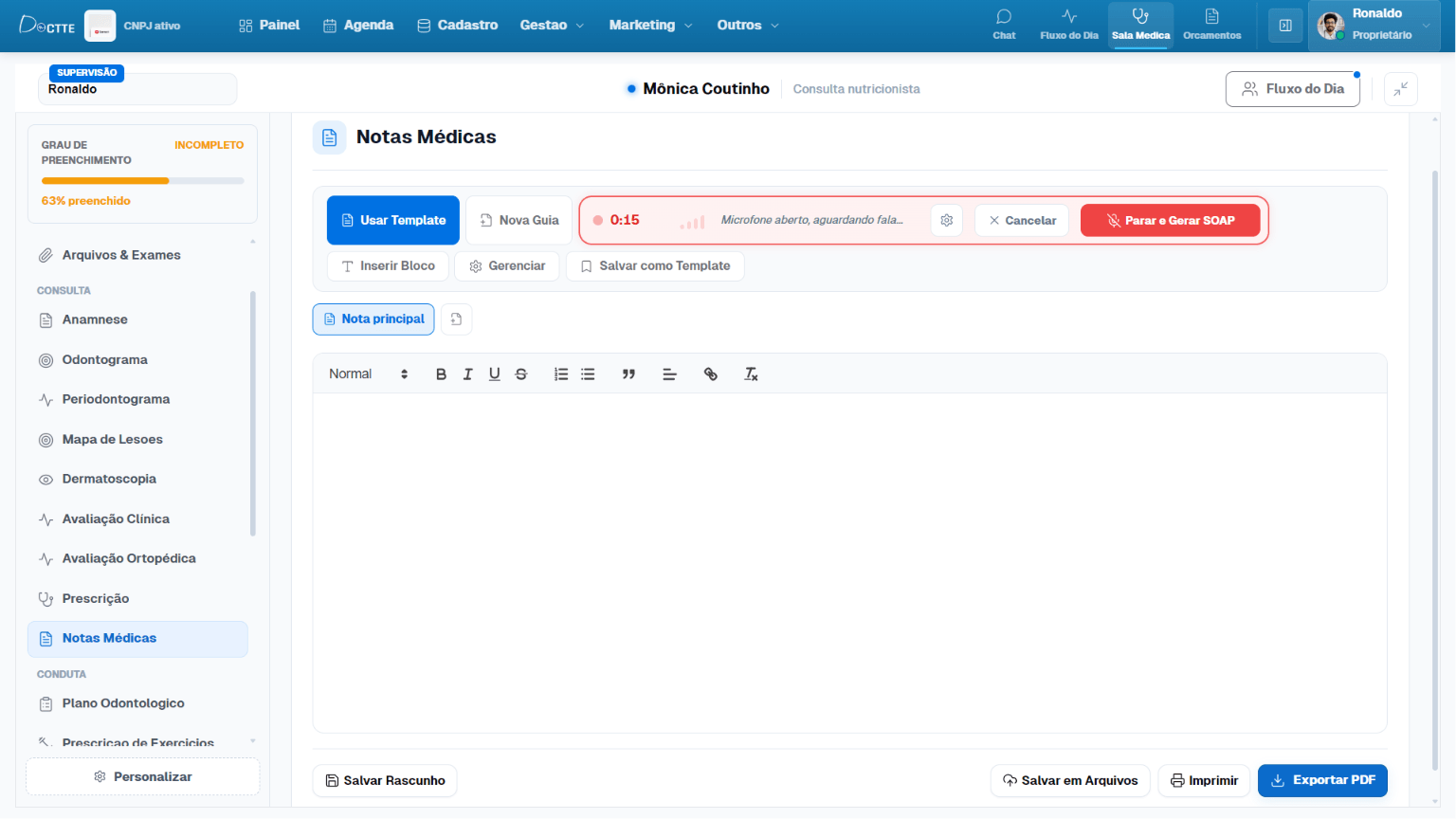The width and height of the screenshot is (1456, 819).
Task: Open the Agenda menu item
Action: pyautogui.click(x=358, y=26)
